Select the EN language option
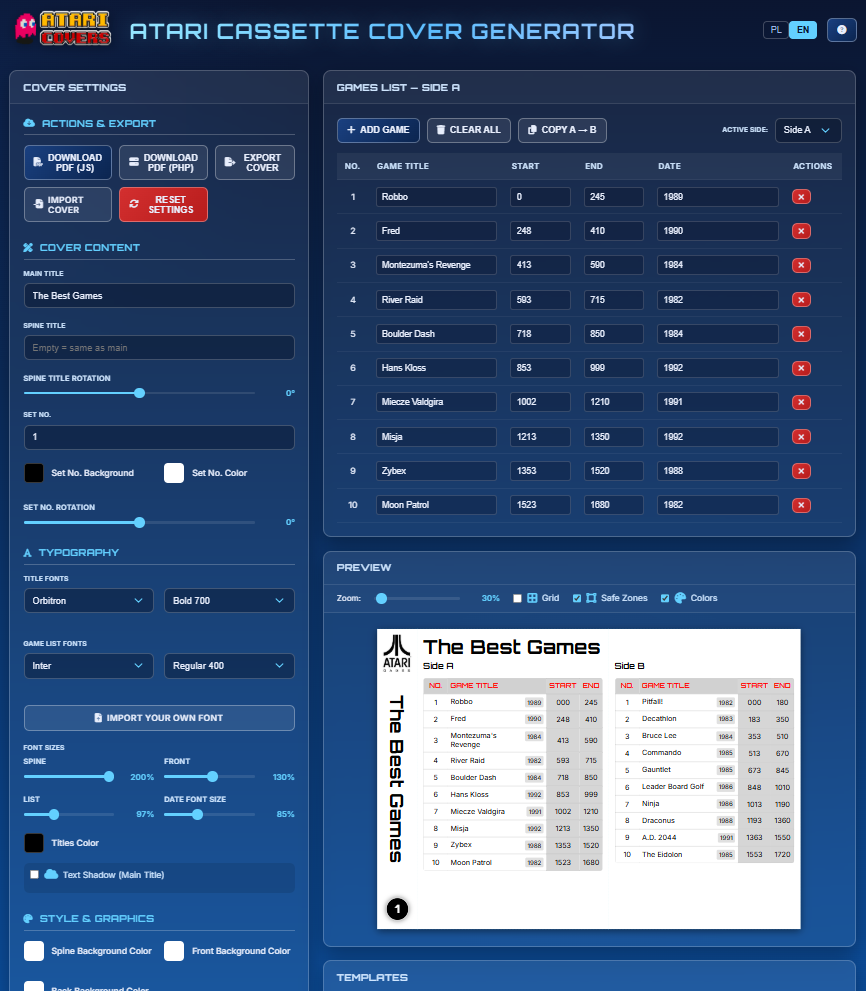866x991 pixels. [x=802, y=30]
